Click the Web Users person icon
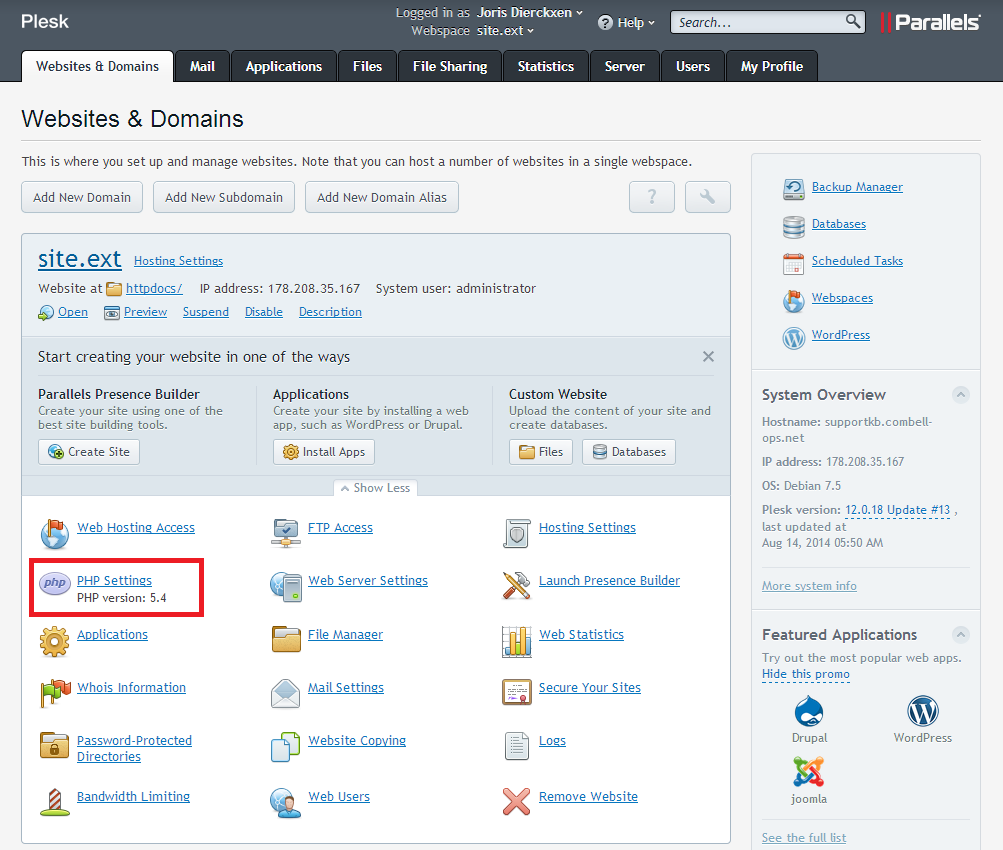 285,803
